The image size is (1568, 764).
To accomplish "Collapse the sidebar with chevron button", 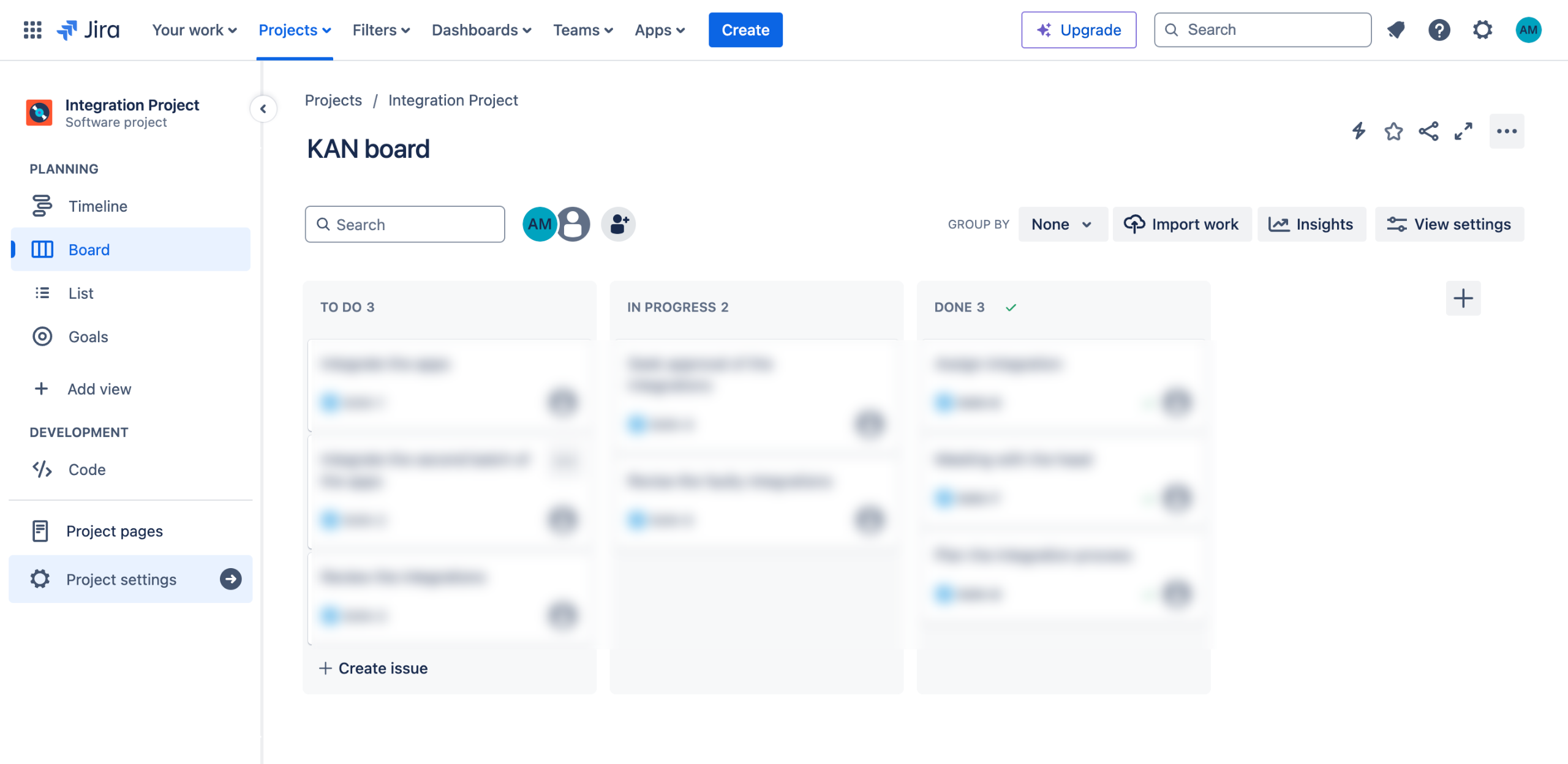I will pyautogui.click(x=263, y=109).
